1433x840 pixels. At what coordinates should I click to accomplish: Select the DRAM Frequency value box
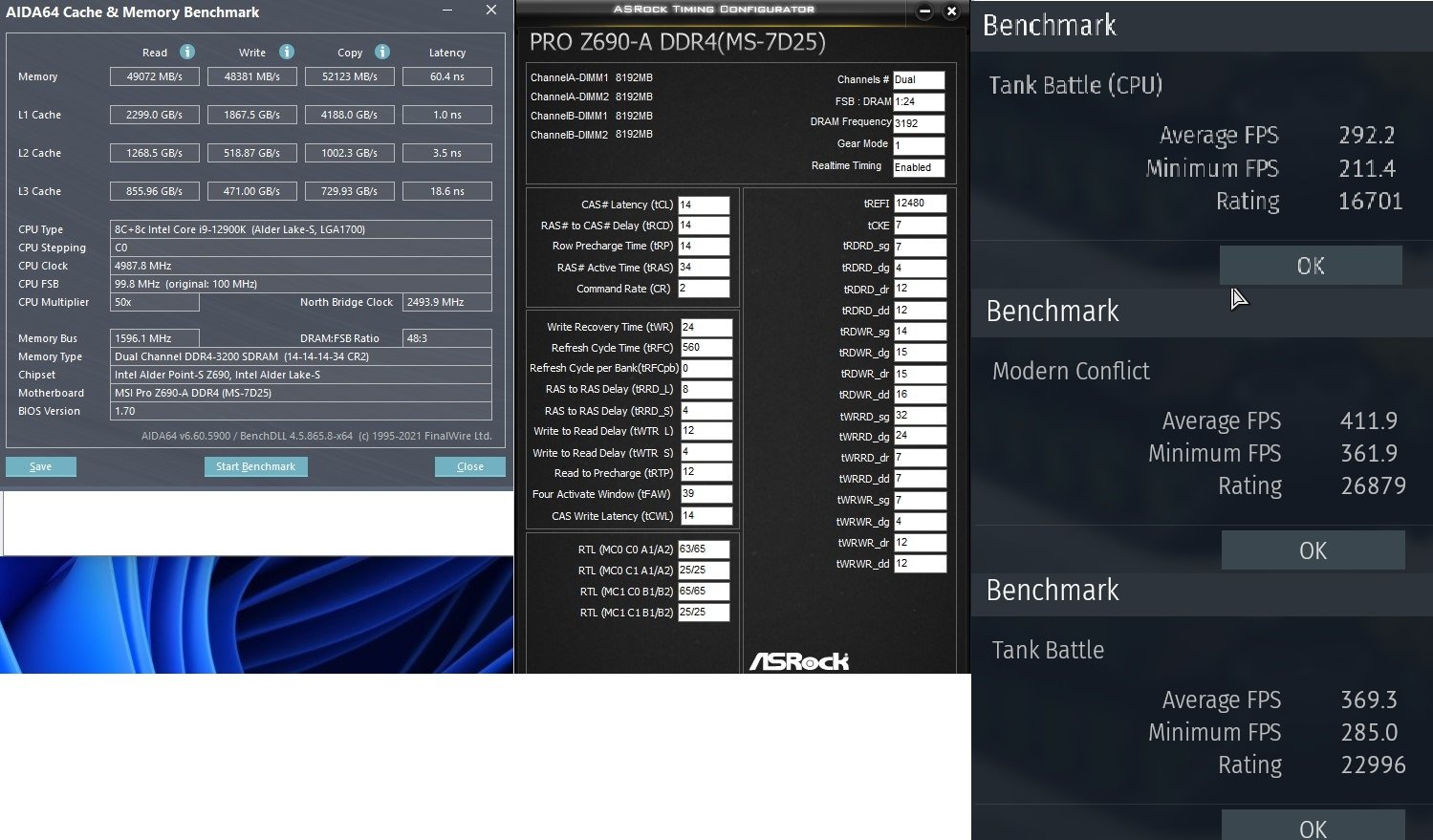(x=919, y=123)
